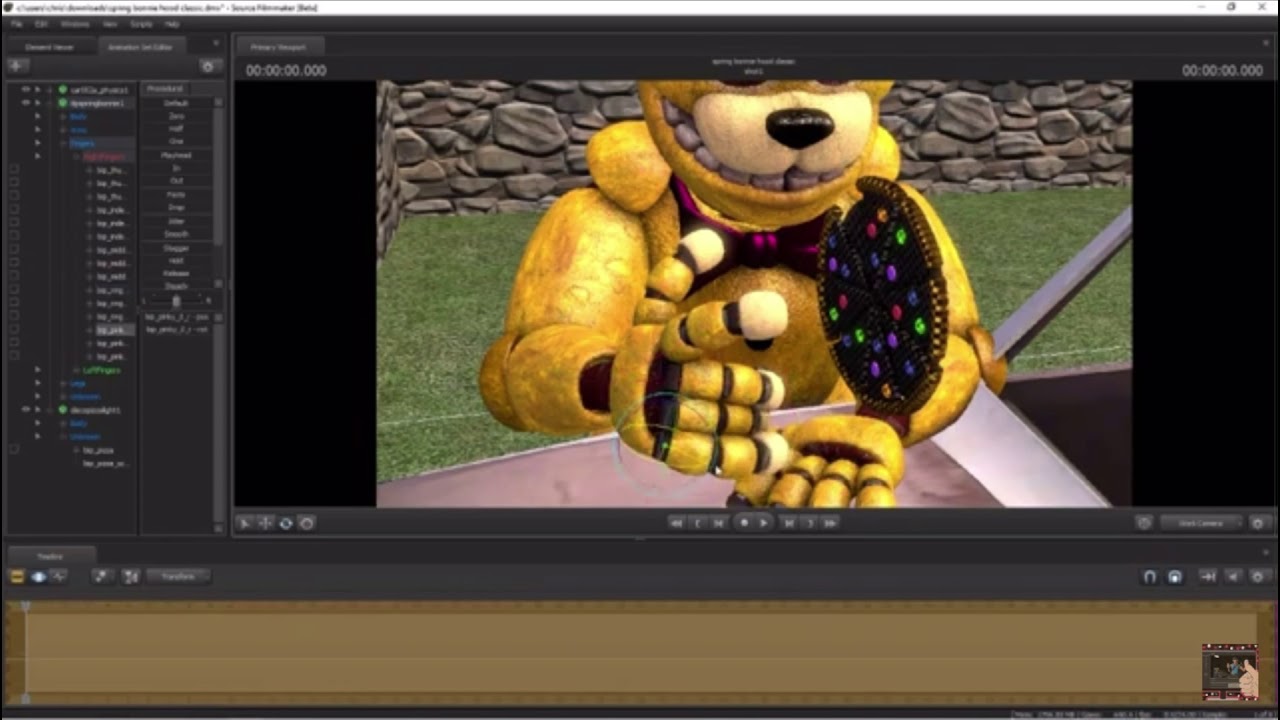Apply the Default procedural preset
The height and width of the screenshot is (720, 1280).
176,103
